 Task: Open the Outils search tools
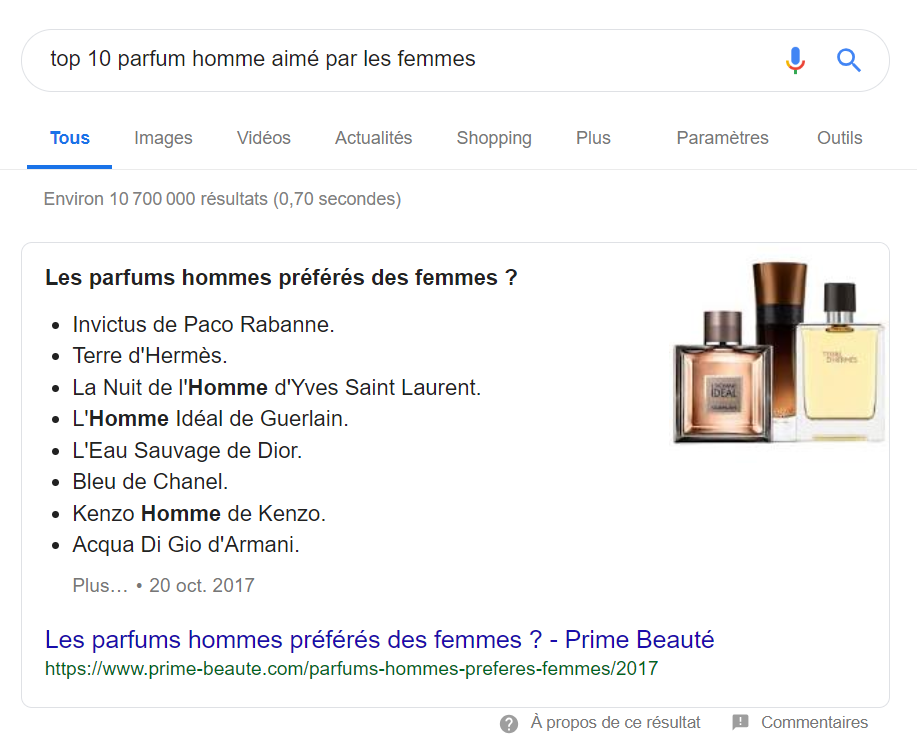(x=839, y=138)
